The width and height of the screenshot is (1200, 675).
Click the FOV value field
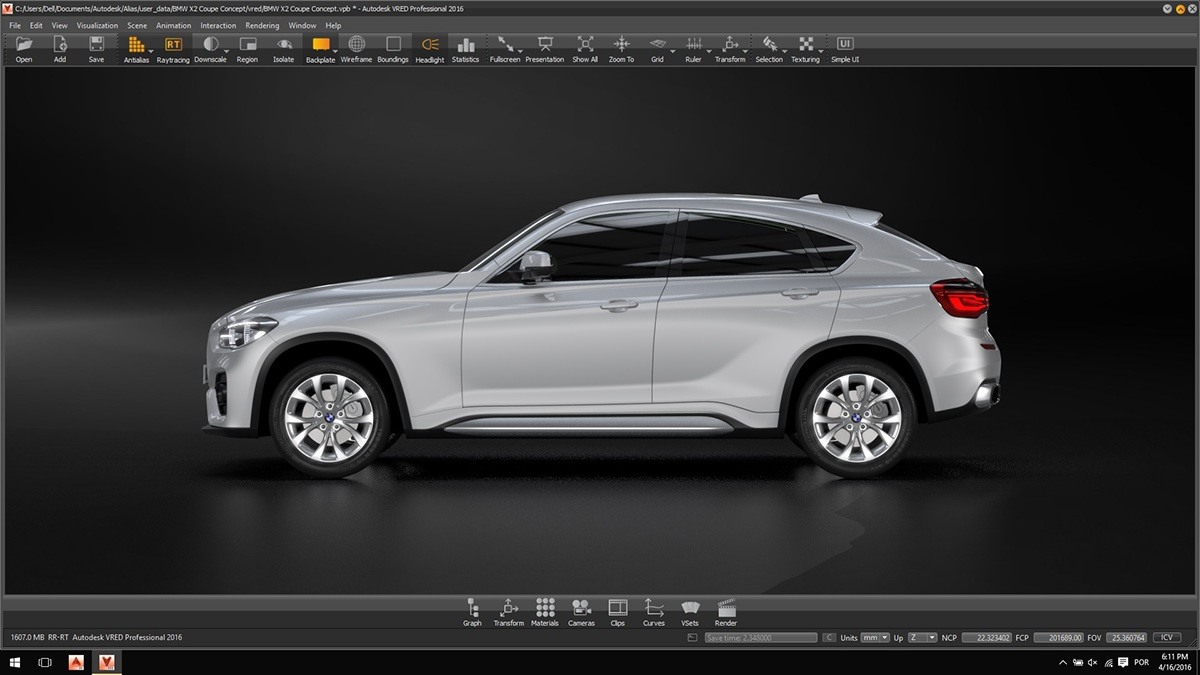1125,637
